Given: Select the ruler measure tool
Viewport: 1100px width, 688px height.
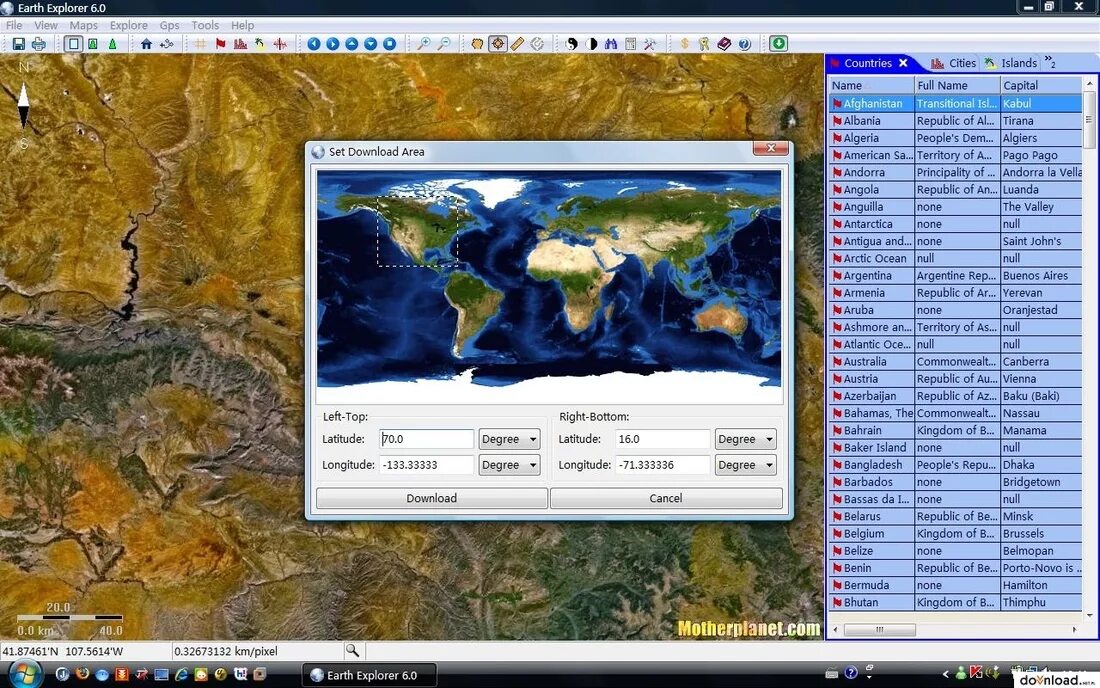Looking at the screenshot, I should [x=517, y=44].
